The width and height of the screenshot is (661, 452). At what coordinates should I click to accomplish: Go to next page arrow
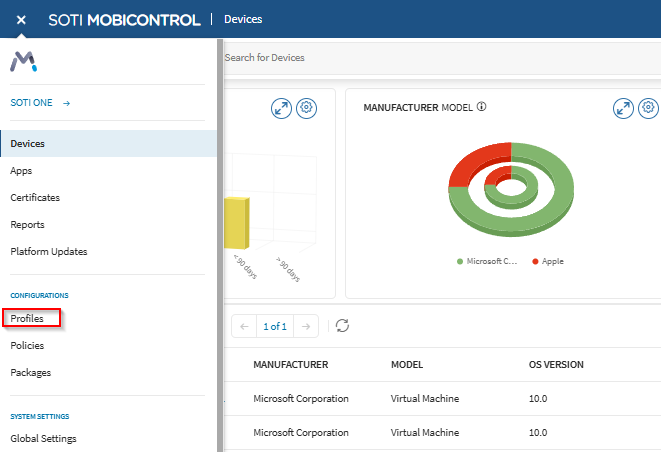pyautogui.click(x=306, y=326)
